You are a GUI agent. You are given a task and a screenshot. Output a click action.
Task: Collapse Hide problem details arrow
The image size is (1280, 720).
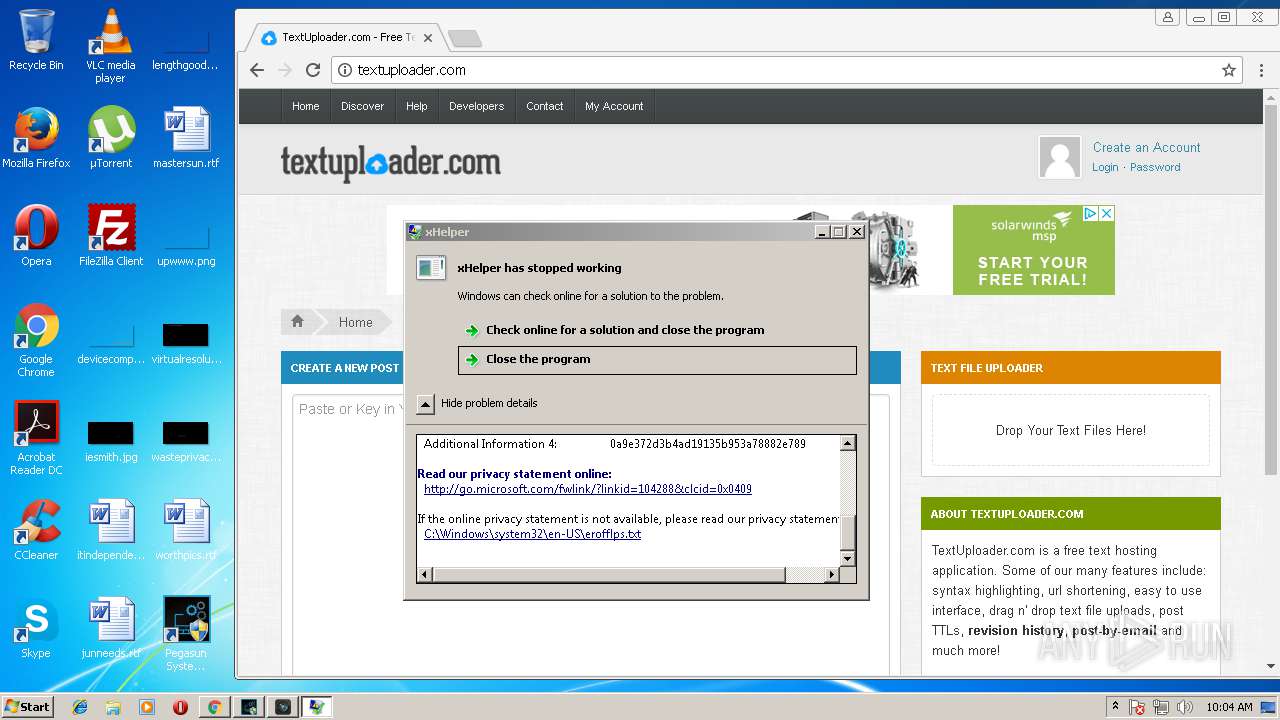[x=425, y=403]
